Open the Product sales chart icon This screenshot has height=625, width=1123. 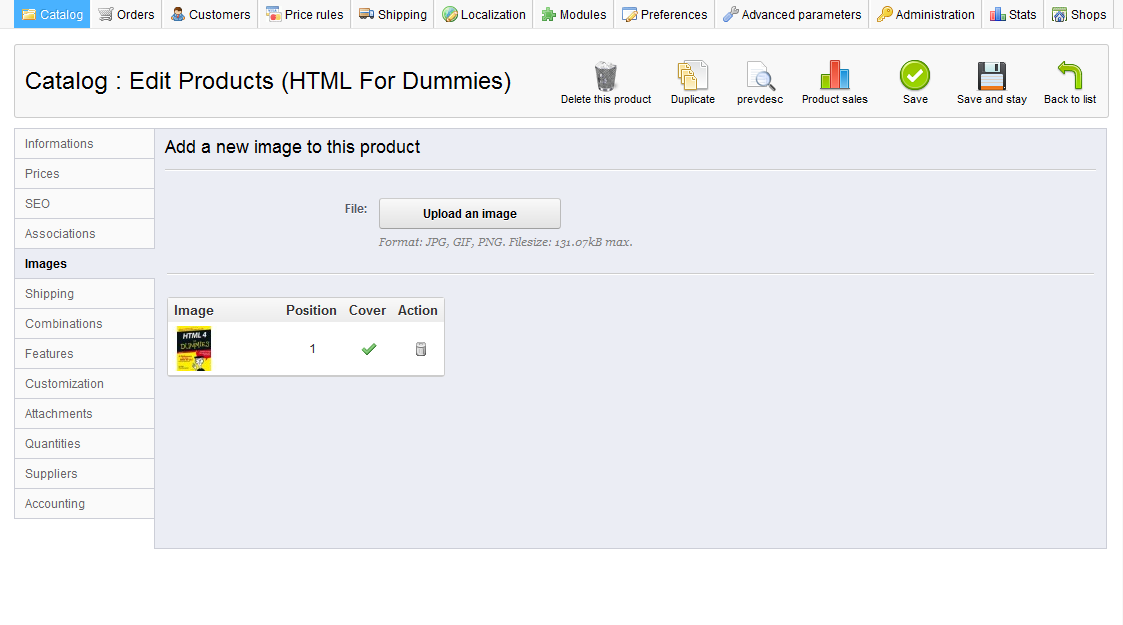[x=834, y=77]
